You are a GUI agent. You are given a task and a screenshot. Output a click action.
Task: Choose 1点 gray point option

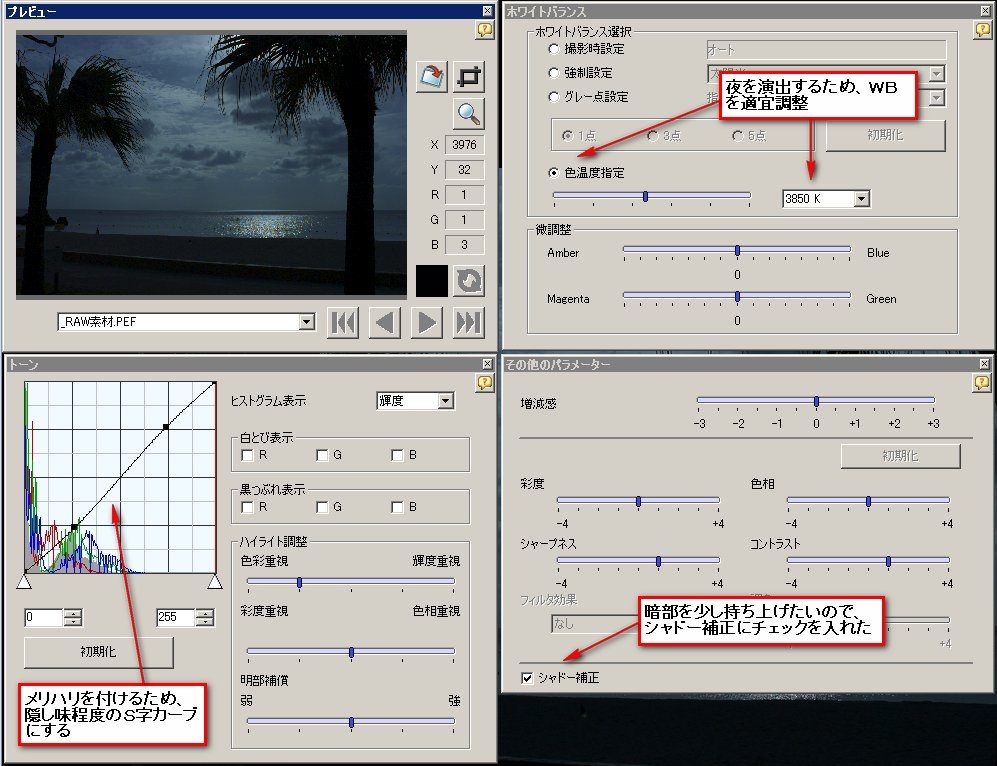click(x=567, y=135)
